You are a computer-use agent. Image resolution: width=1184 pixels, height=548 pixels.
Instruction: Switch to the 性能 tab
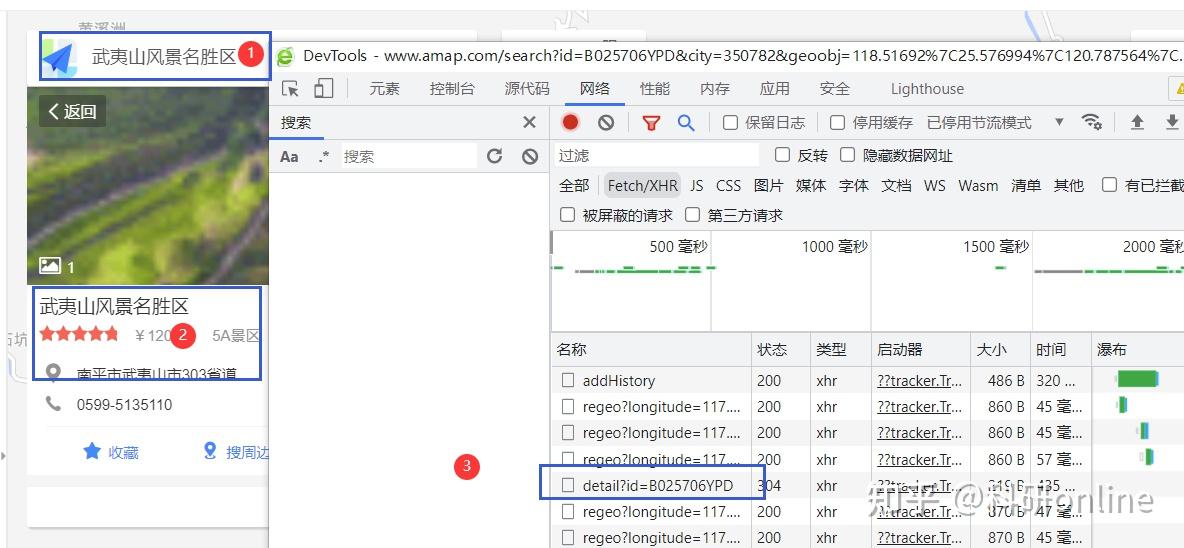(655, 88)
